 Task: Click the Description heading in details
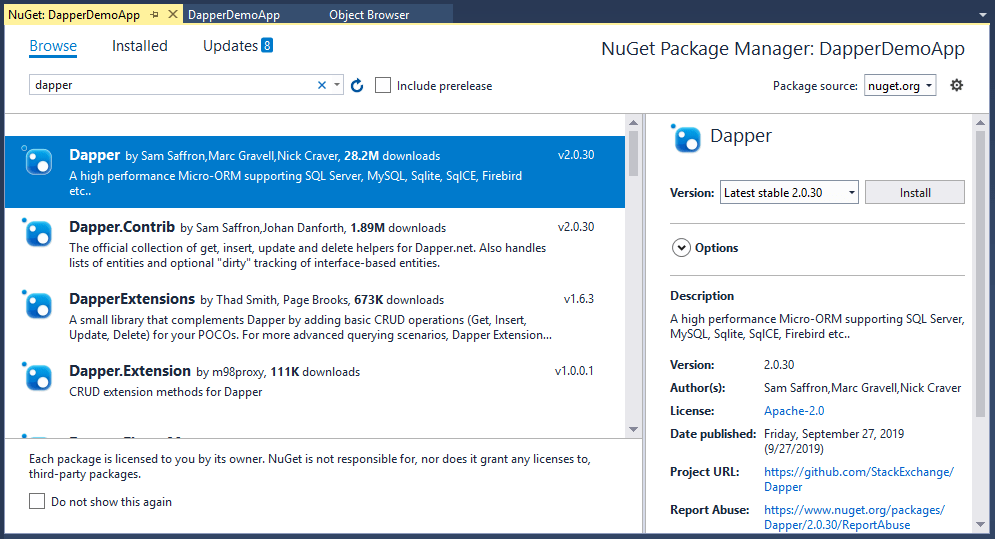[702, 296]
